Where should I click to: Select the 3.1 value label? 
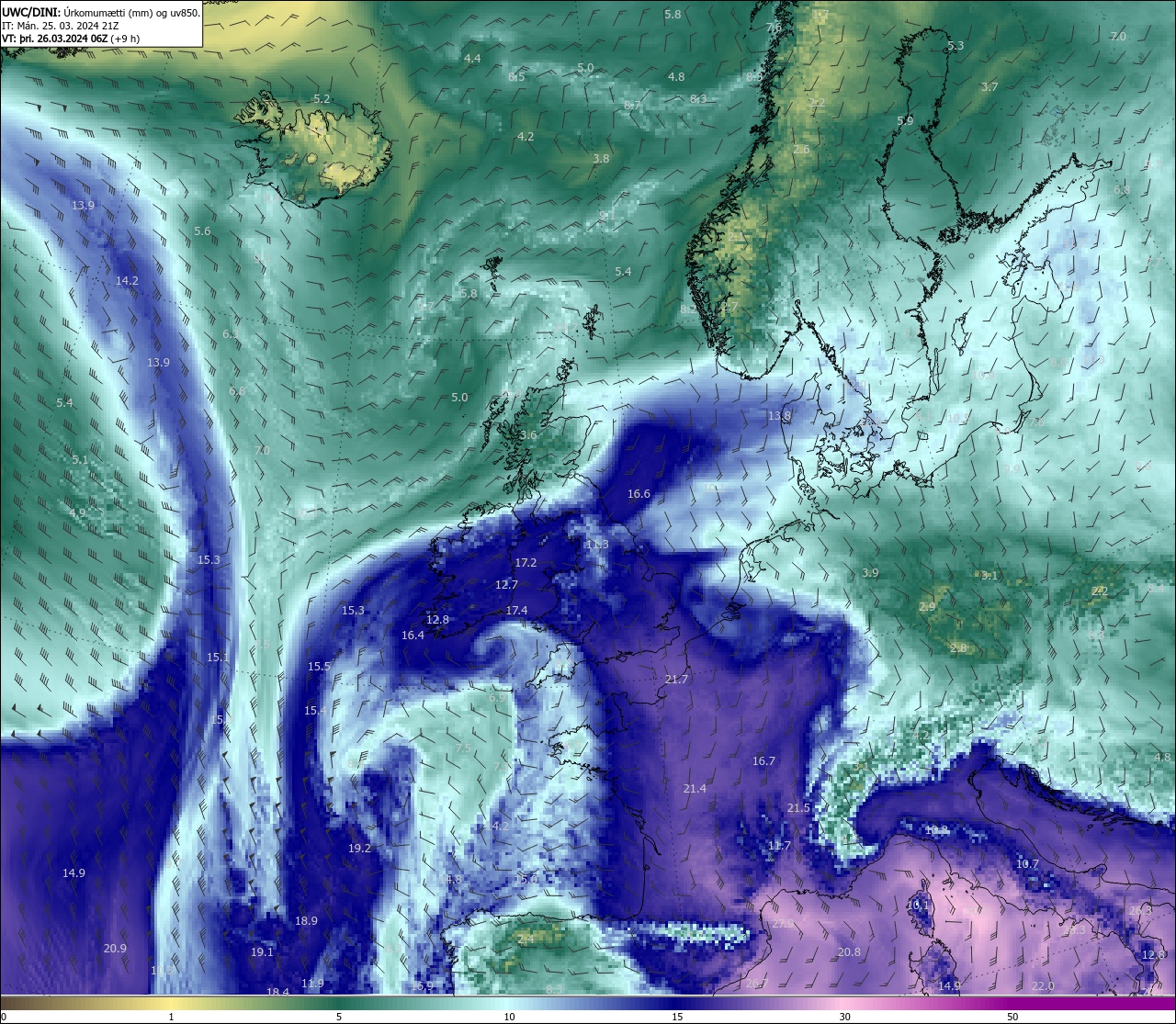click(x=989, y=575)
